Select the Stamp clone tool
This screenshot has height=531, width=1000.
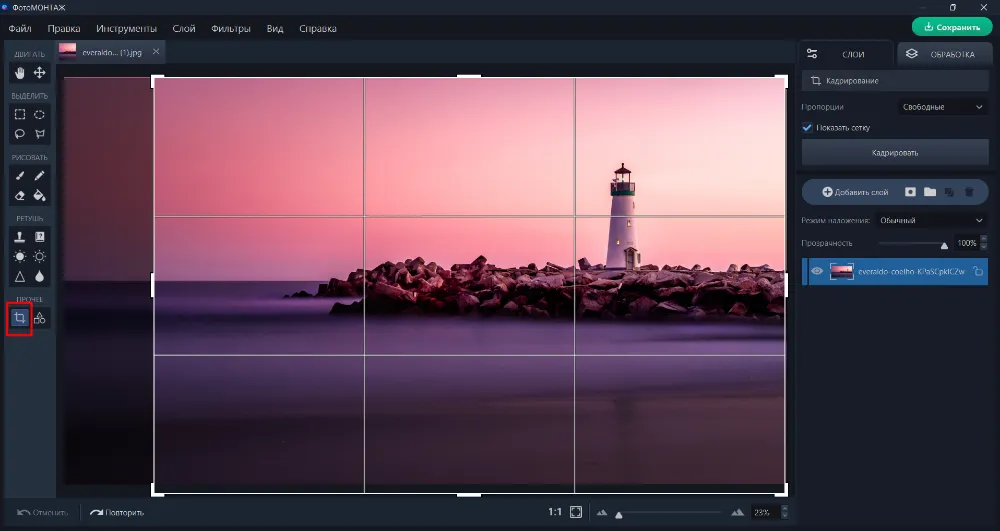coord(20,237)
